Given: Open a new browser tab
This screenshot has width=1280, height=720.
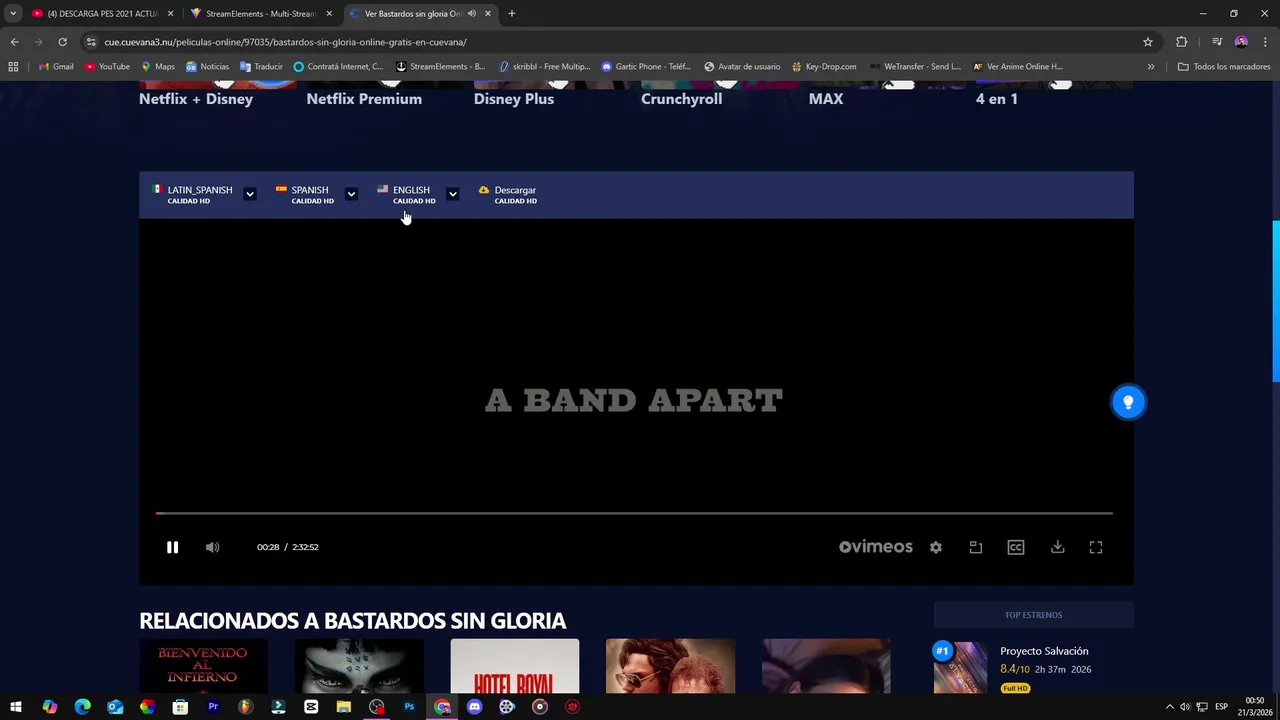Looking at the screenshot, I should point(512,14).
